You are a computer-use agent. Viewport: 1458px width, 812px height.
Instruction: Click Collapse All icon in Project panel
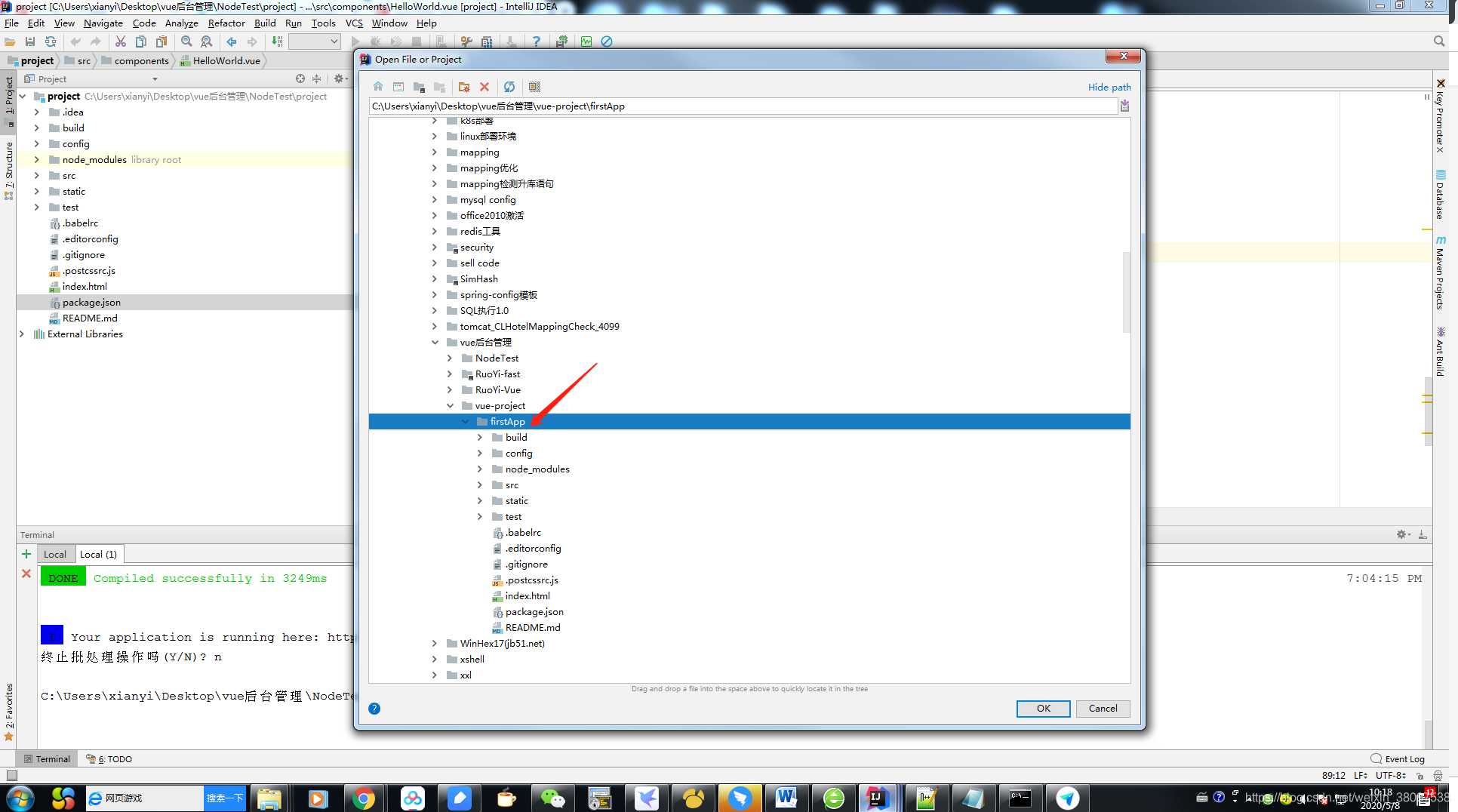tap(317, 79)
